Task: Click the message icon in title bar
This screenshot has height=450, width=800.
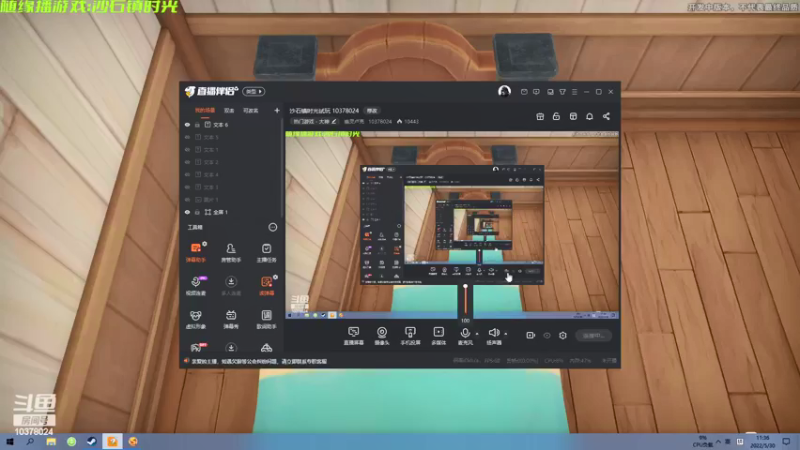Action: (524, 92)
